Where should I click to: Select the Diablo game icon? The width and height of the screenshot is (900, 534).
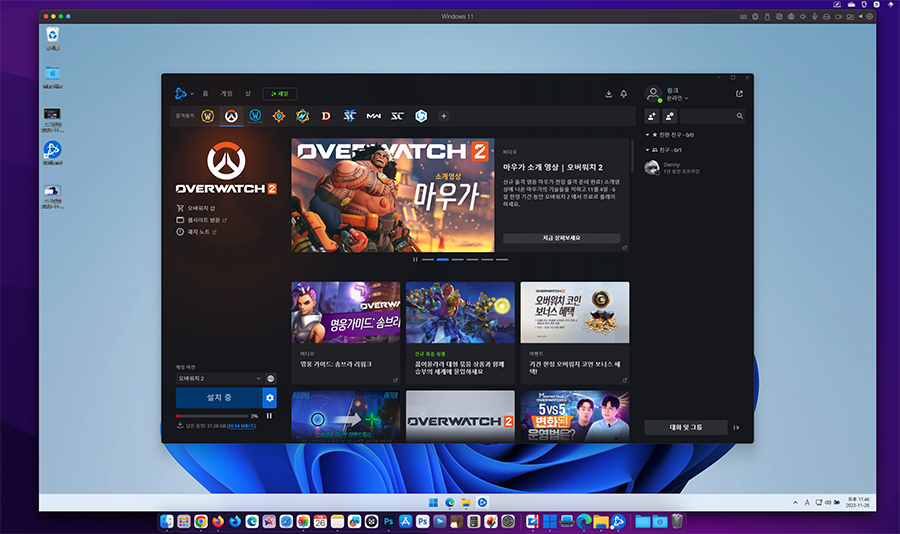click(x=326, y=116)
